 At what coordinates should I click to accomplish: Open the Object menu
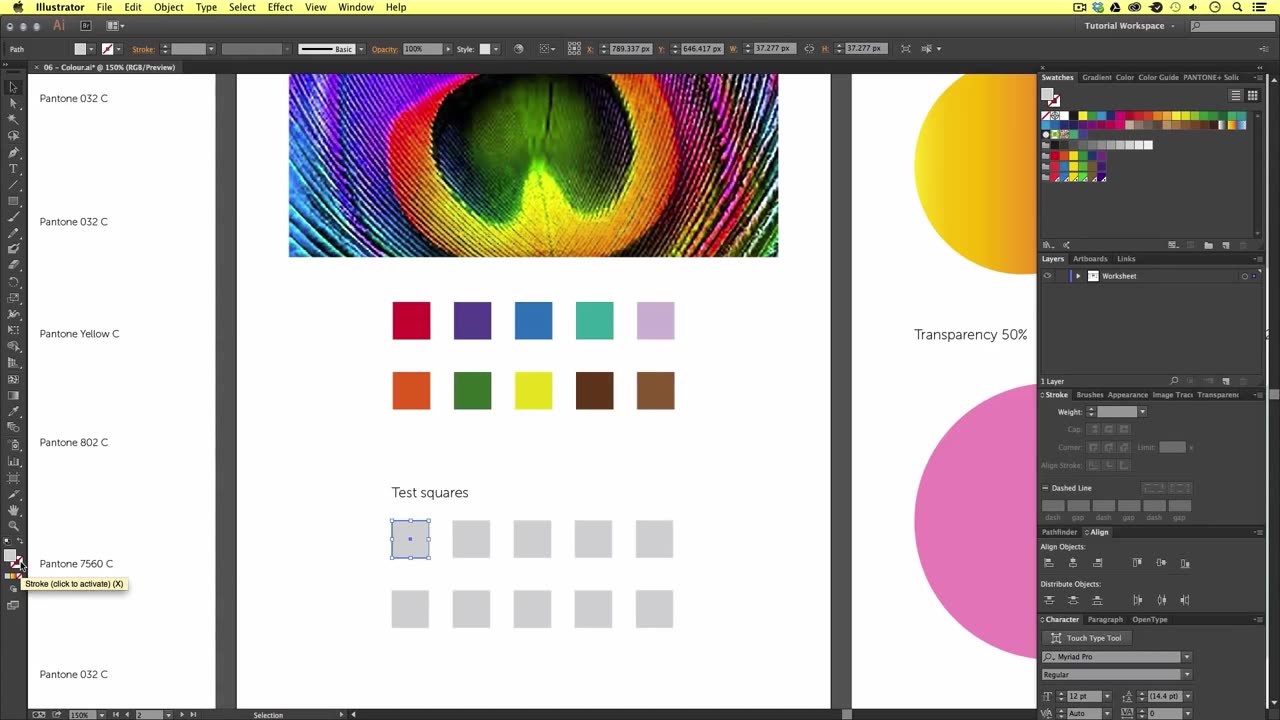click(x=168, y=7)
